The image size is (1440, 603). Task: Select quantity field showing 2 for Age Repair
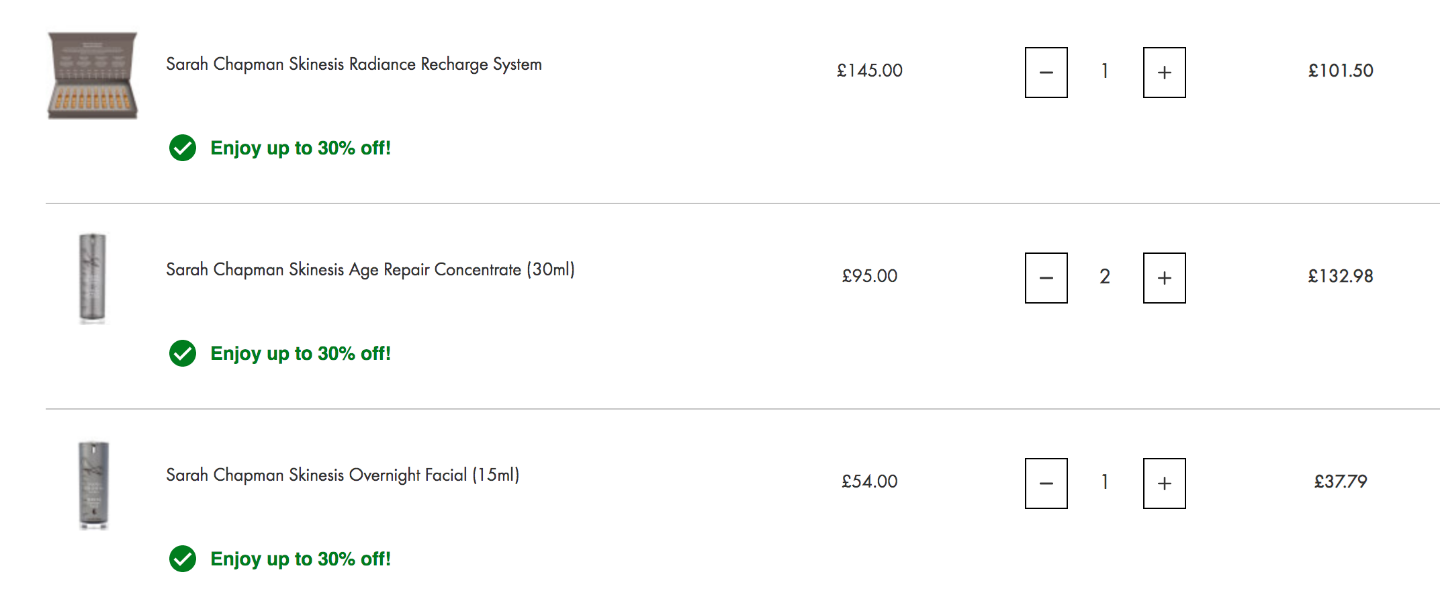click(x=1105, y=277)
